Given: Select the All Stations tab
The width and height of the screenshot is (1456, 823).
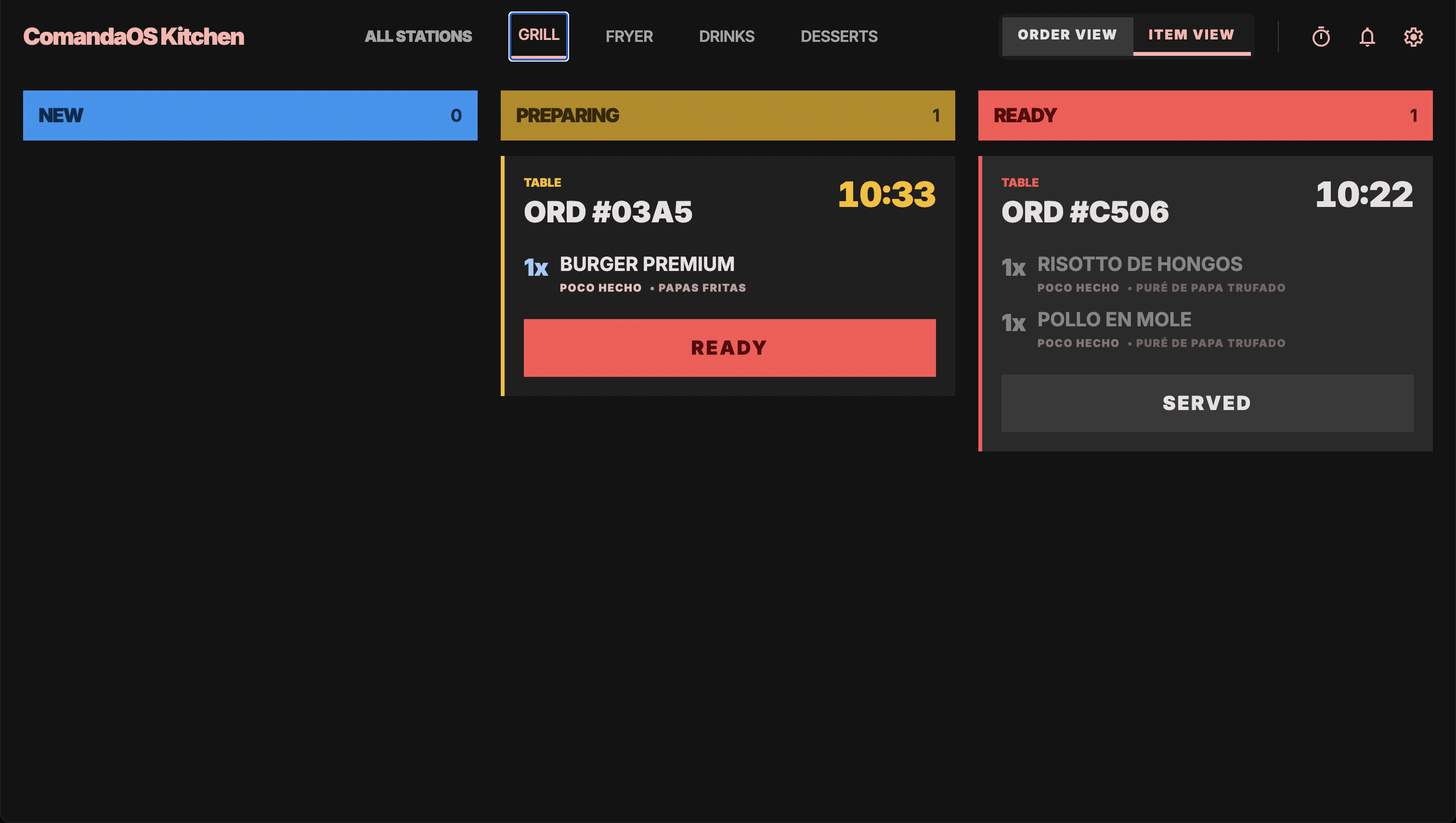Looking at the screenshot, I should click(418, 37).
